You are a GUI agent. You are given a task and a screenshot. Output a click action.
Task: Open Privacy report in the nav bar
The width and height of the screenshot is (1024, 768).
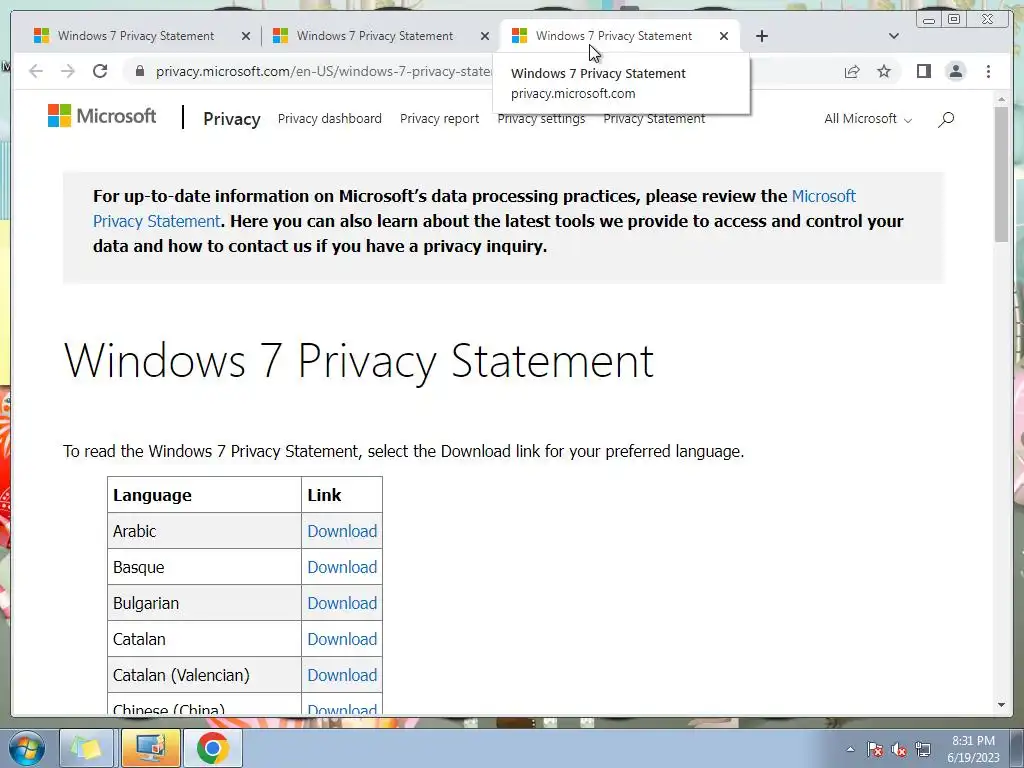[440, 119]
